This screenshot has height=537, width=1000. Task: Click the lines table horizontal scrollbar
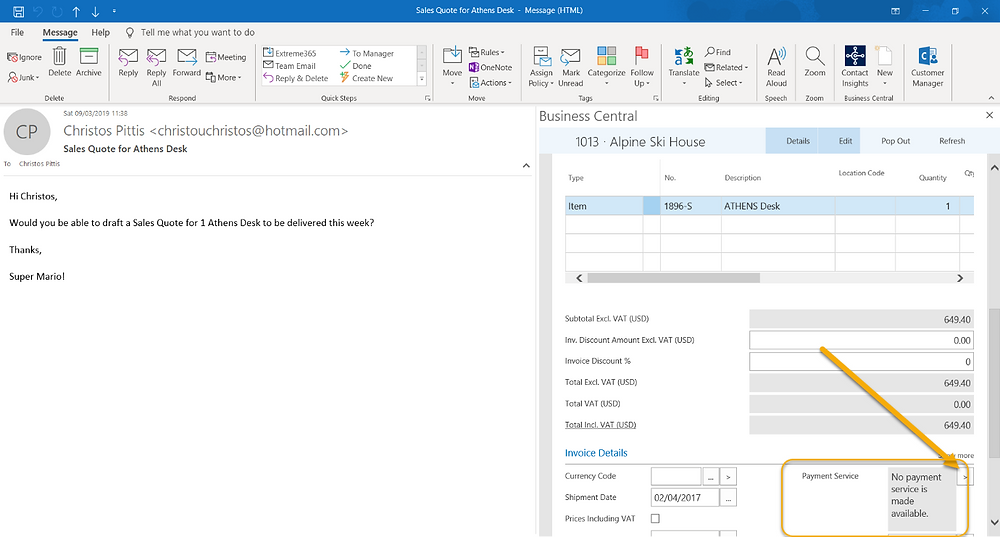click(x=673, y=278)
